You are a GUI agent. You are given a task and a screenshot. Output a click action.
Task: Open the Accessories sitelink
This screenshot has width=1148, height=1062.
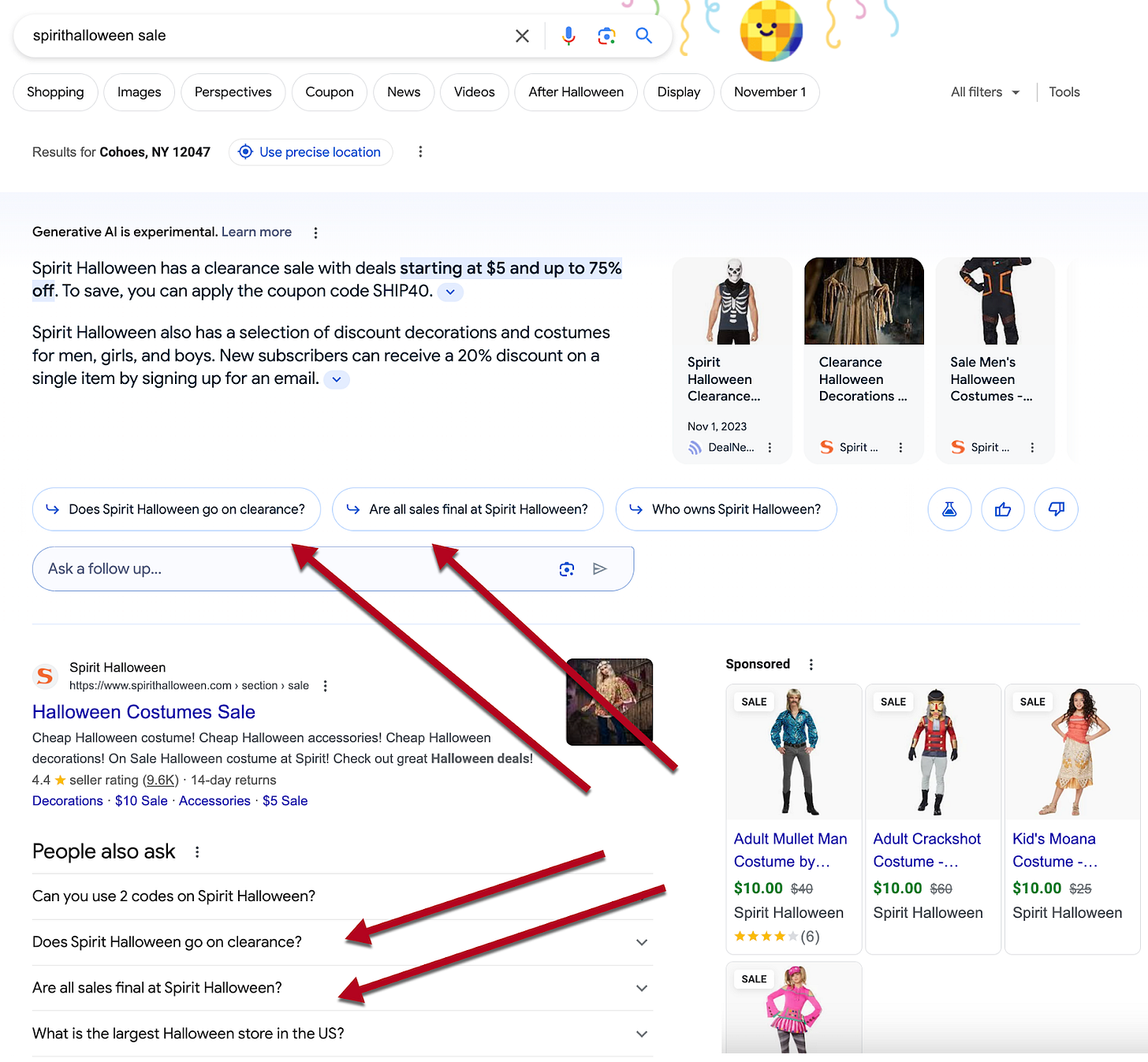[x=214, y=801]
